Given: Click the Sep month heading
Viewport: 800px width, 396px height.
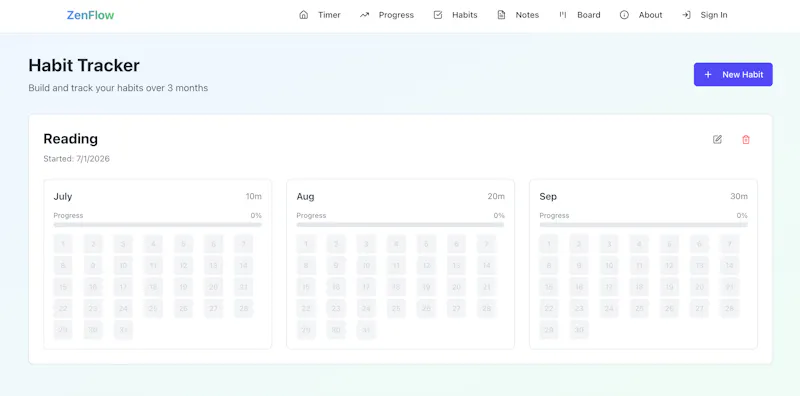Looking at the screenshot, I should pos(548,196).
